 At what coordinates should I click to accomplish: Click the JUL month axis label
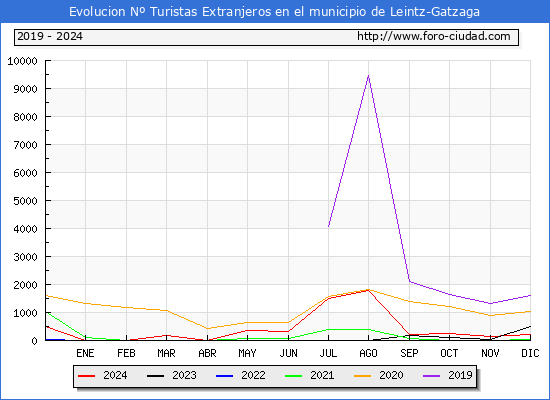pos(328,353)
